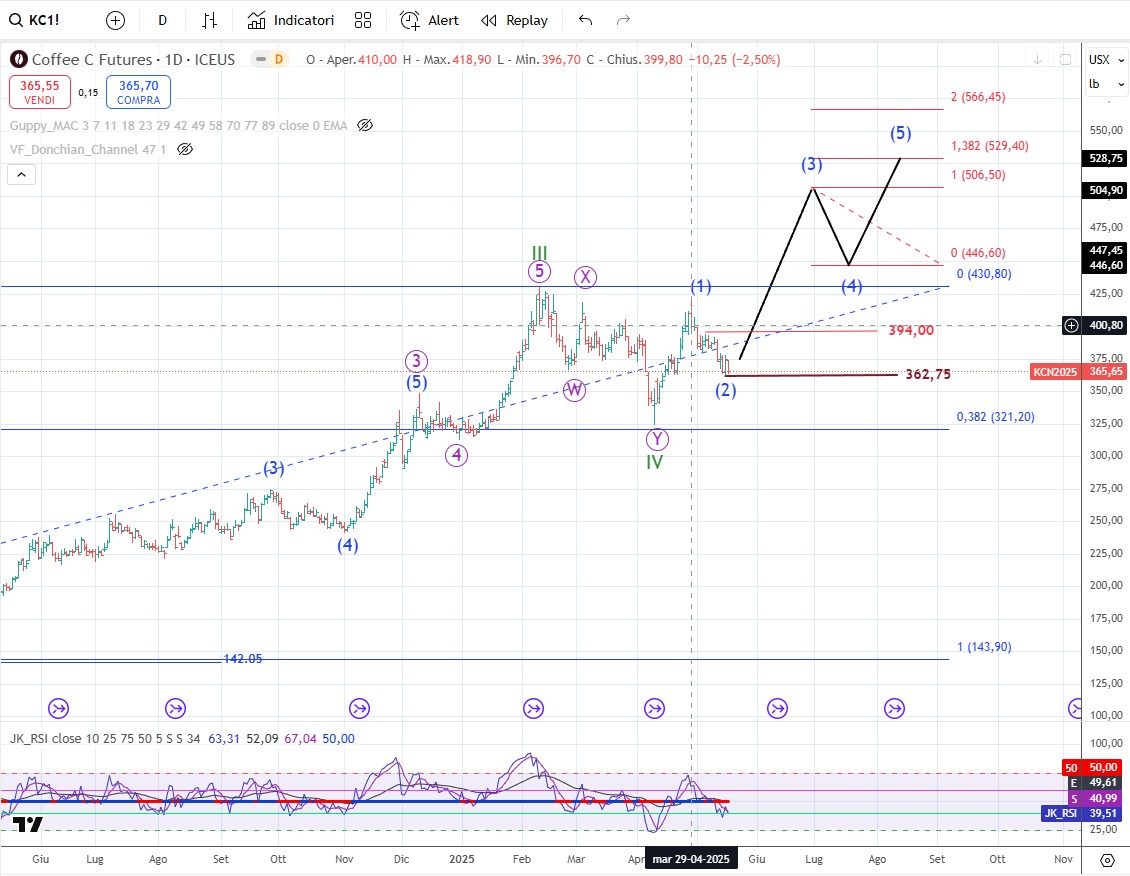
Task: Open the event marker near Giu 2025
Action: coord(778,709)
